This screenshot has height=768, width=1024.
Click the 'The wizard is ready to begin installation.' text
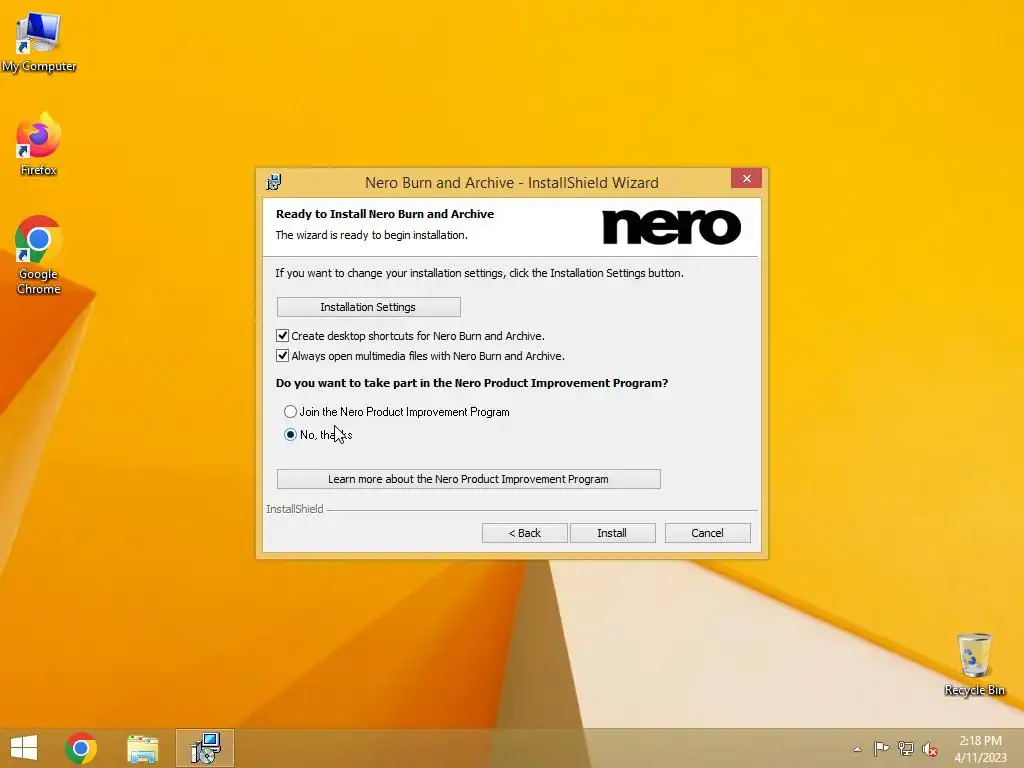372,235
